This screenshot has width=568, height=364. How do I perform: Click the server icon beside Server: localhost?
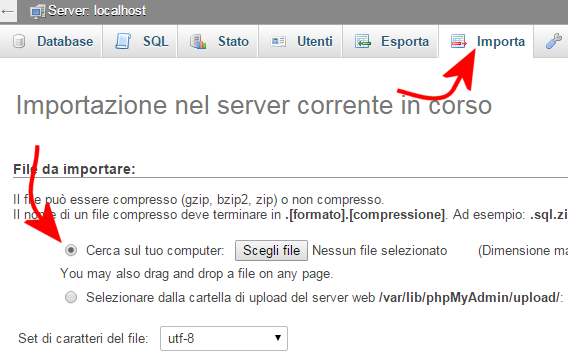[38, 12]
